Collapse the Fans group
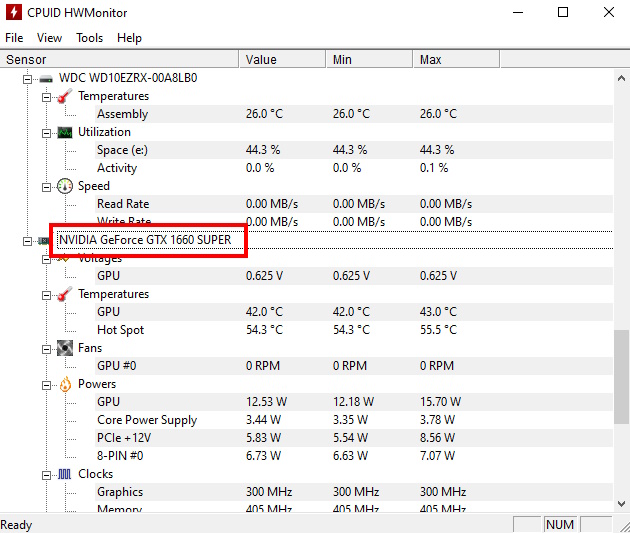The width and height of the screenshot is (630, 533). click(47, 349)
